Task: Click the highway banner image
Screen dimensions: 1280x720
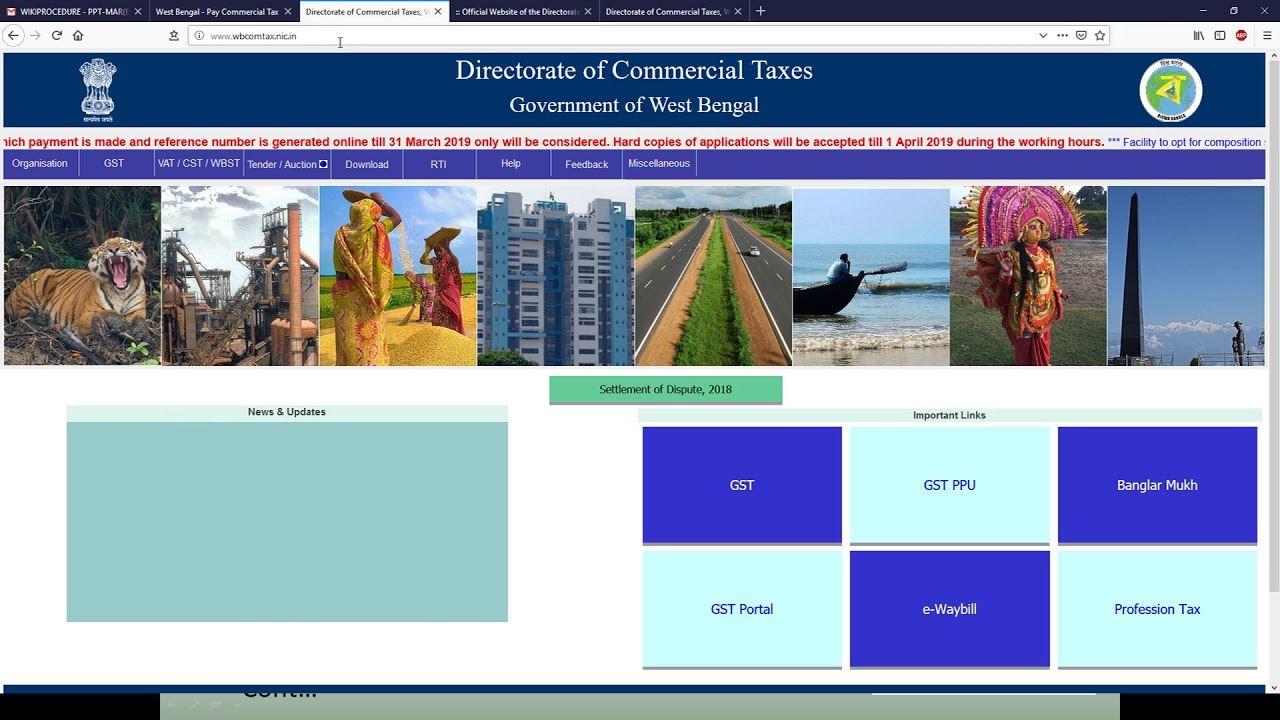Action: pos(713,276)
